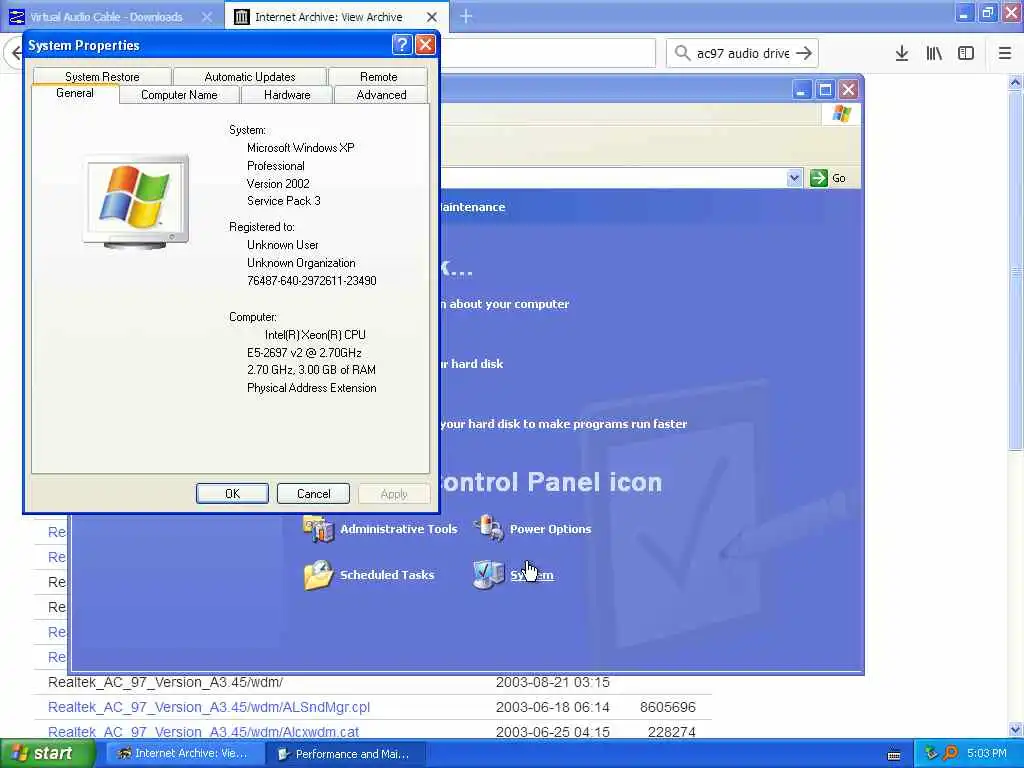1024x768 pixels.
Task: Open the Windows Start menu
Action: pos(47,753)
